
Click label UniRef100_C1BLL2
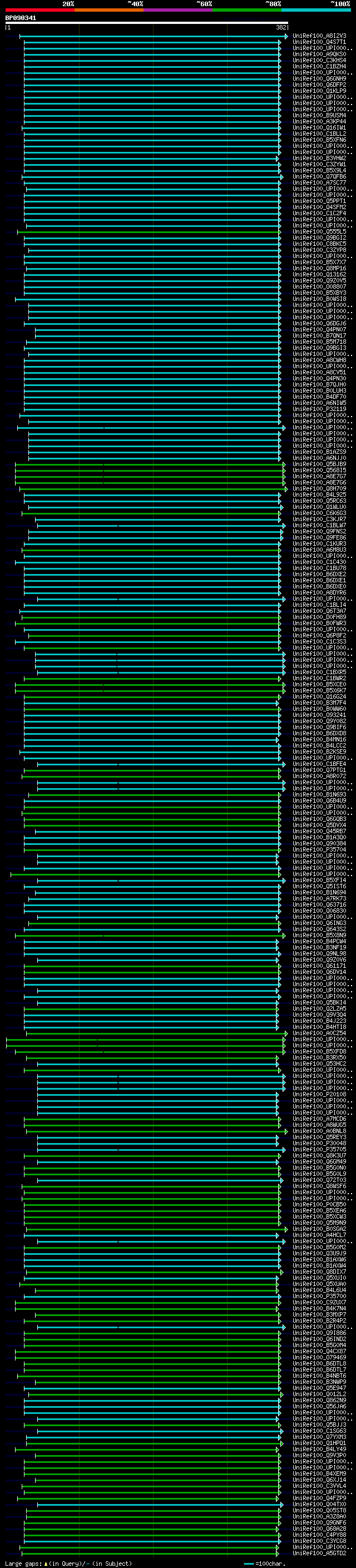pyautogui.click(x=319, y=134)
